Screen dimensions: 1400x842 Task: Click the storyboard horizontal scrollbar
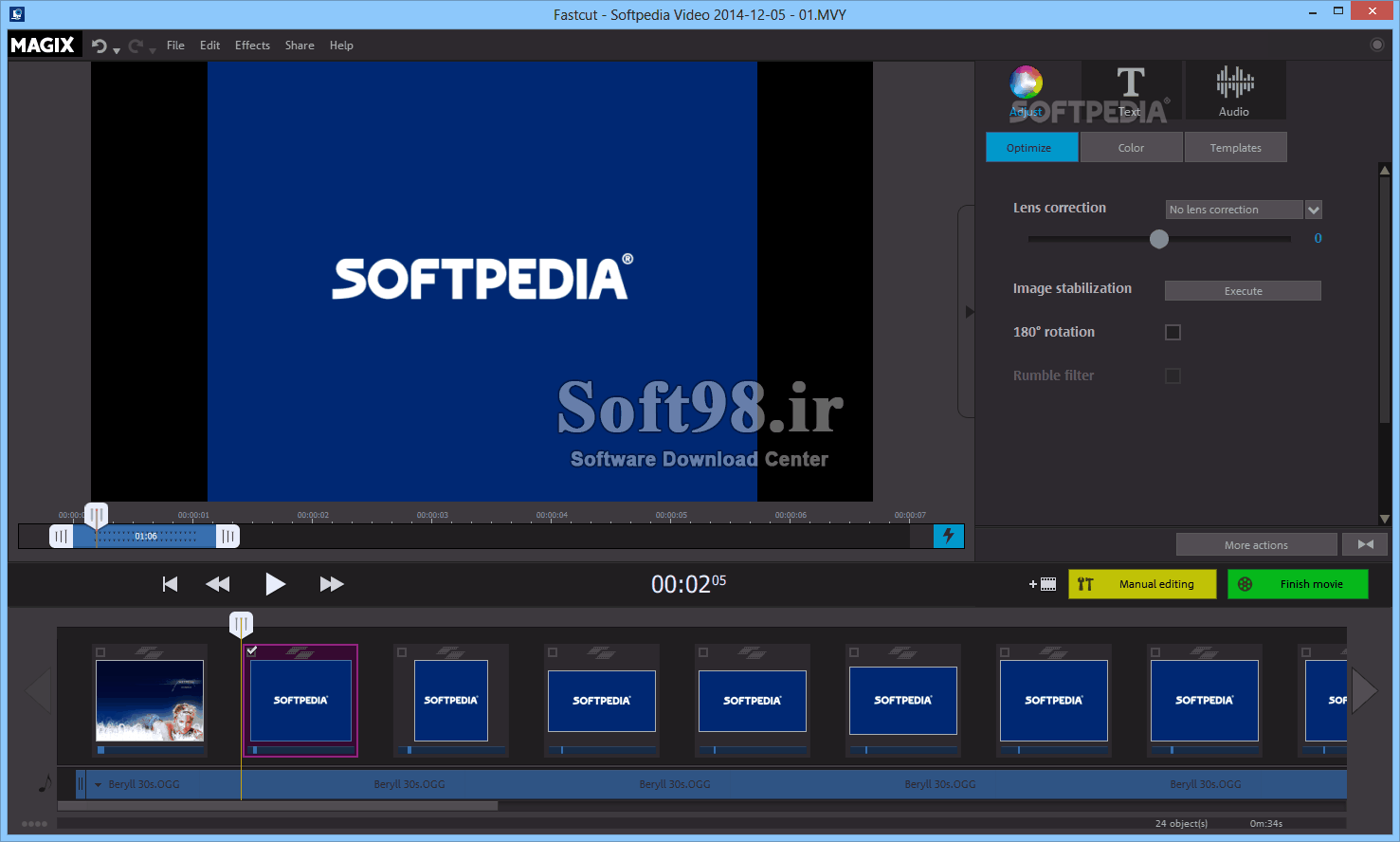coord(278,806)
